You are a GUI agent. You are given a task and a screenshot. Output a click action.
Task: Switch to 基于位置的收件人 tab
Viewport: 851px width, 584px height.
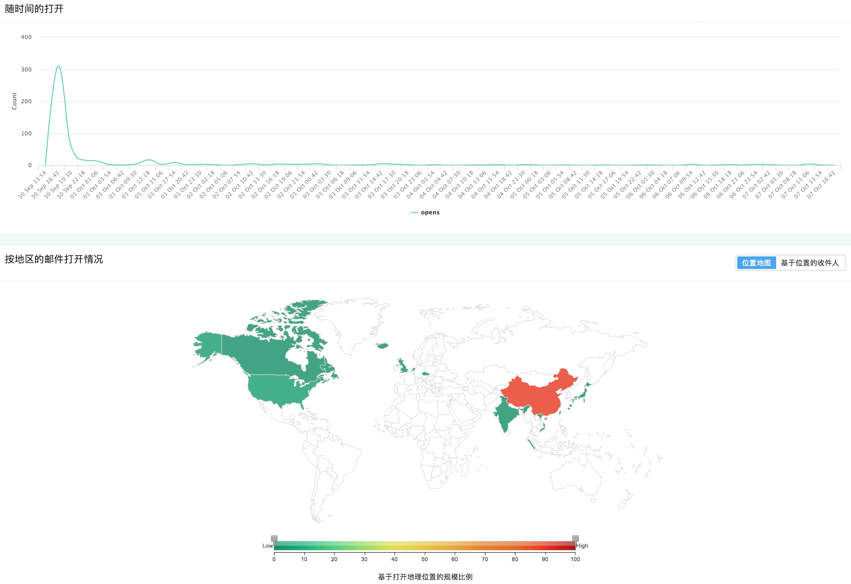click(810, 263)
